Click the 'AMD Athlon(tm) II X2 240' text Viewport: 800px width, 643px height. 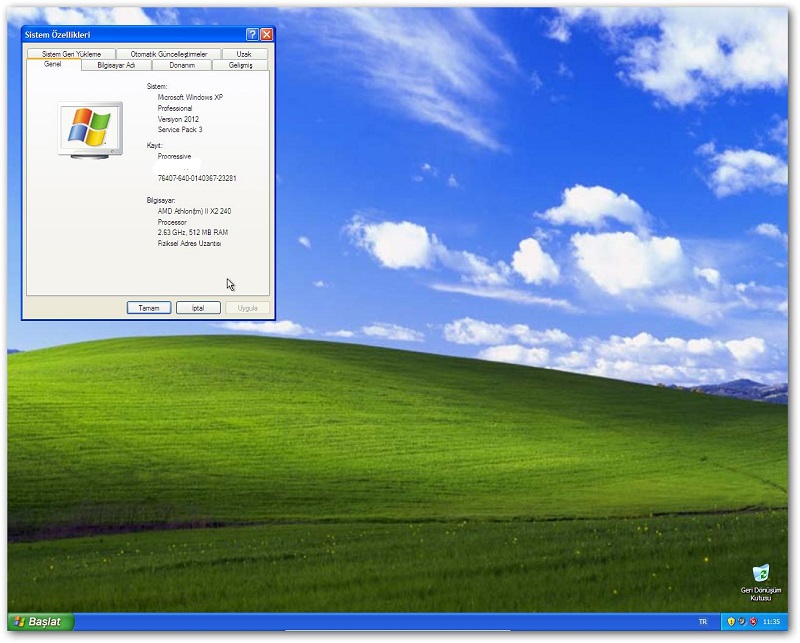(x=194, y=211)
